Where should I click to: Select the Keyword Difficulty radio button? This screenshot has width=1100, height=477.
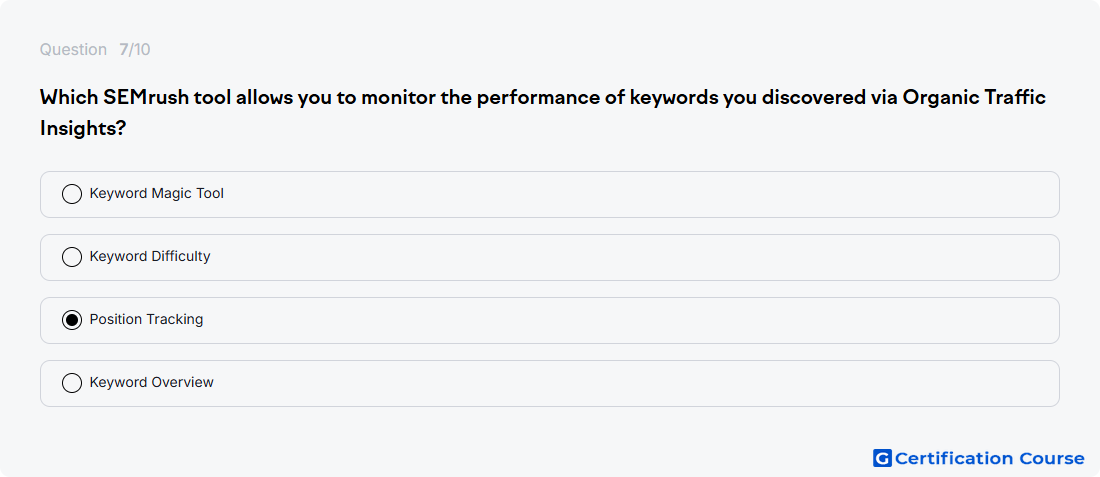(72, 257)
